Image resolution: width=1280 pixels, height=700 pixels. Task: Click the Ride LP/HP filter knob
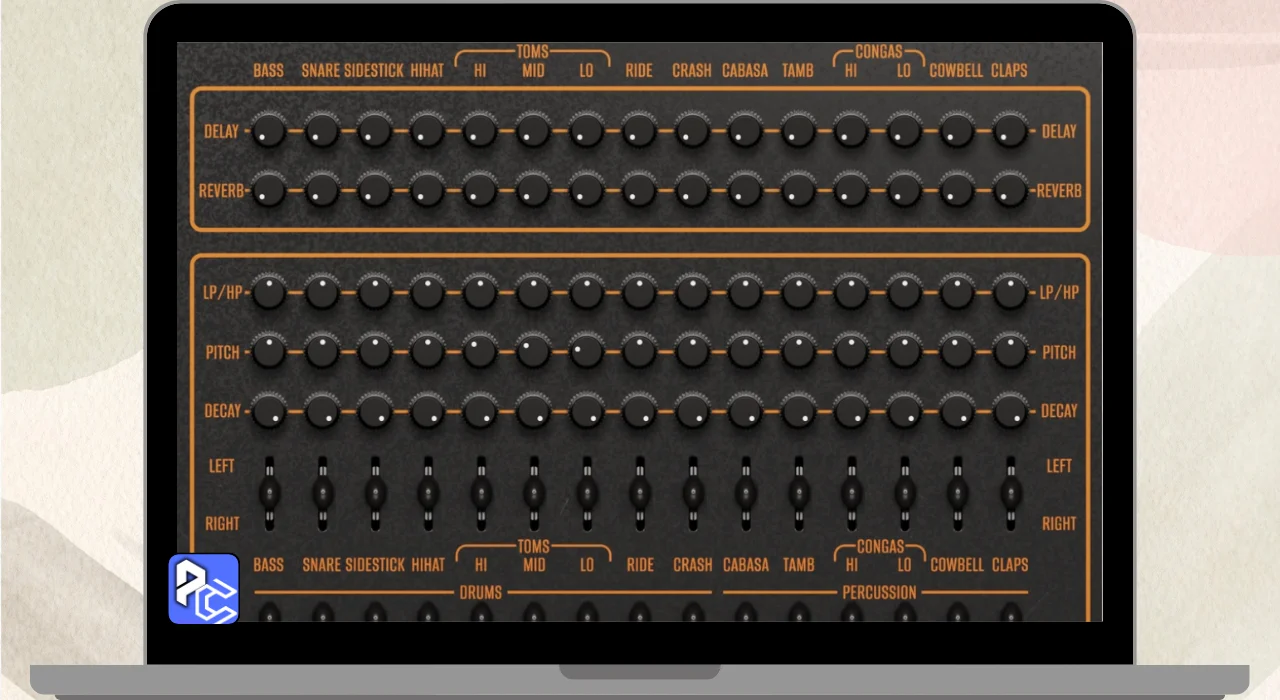[640, 292]
